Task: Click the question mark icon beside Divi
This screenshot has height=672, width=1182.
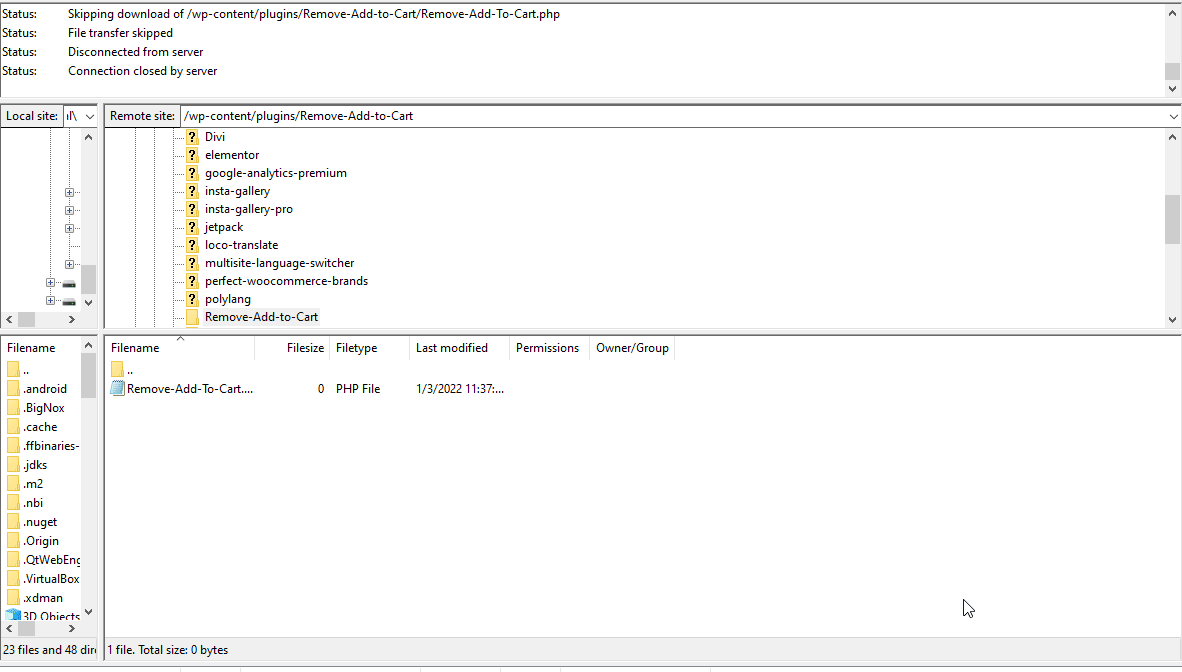Action: 192,137
